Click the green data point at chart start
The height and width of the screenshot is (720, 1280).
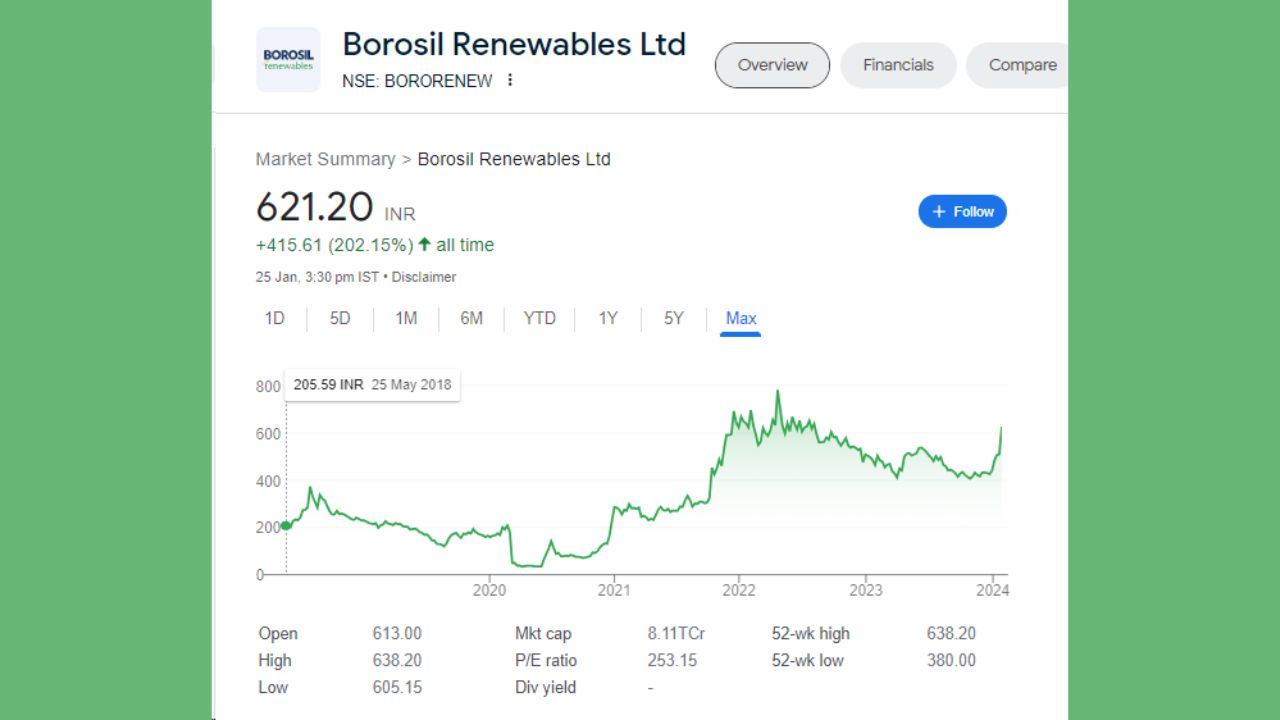coord(286,525)
